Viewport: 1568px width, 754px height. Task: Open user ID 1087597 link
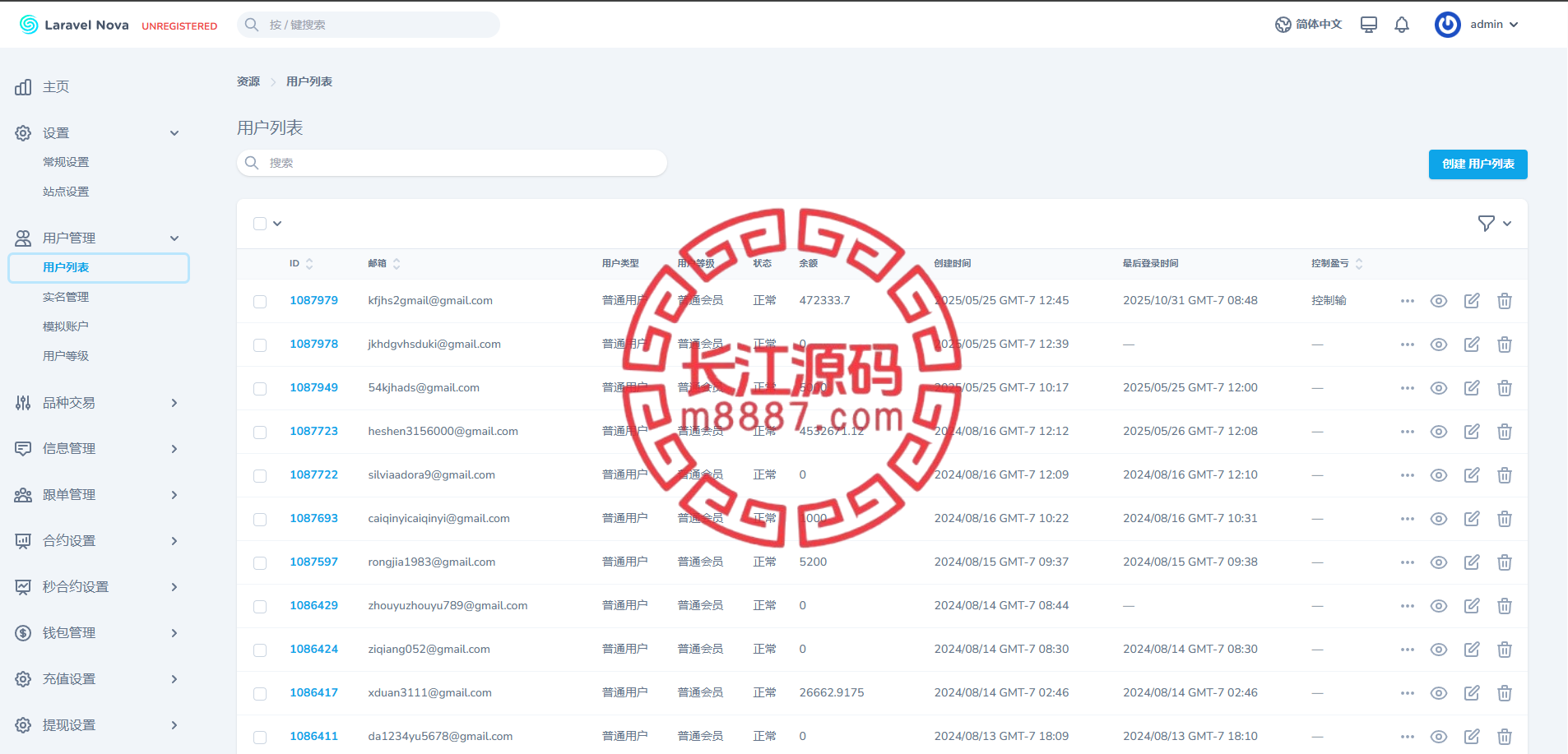coord(313,562)
